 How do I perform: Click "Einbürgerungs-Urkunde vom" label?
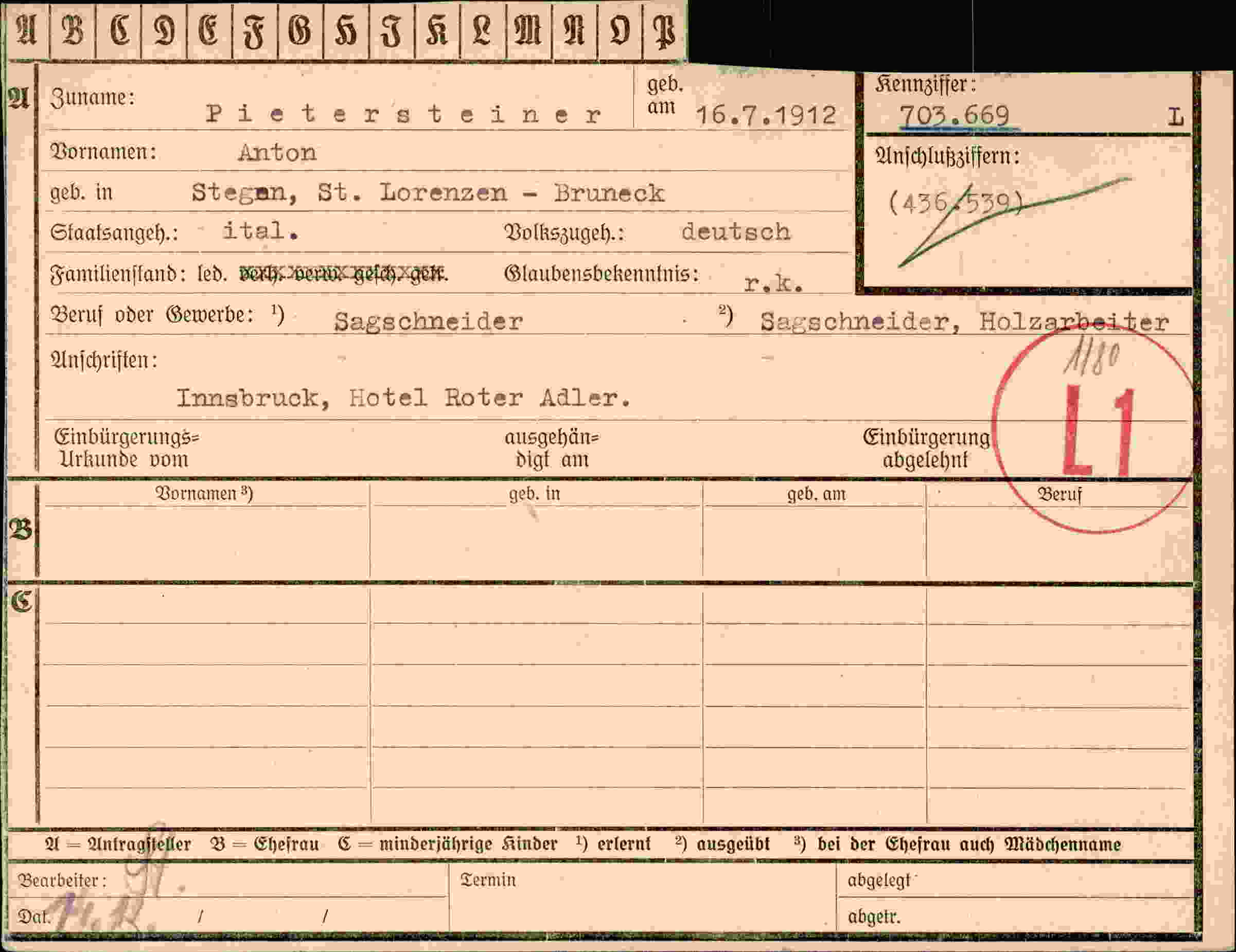pos(127,448)
